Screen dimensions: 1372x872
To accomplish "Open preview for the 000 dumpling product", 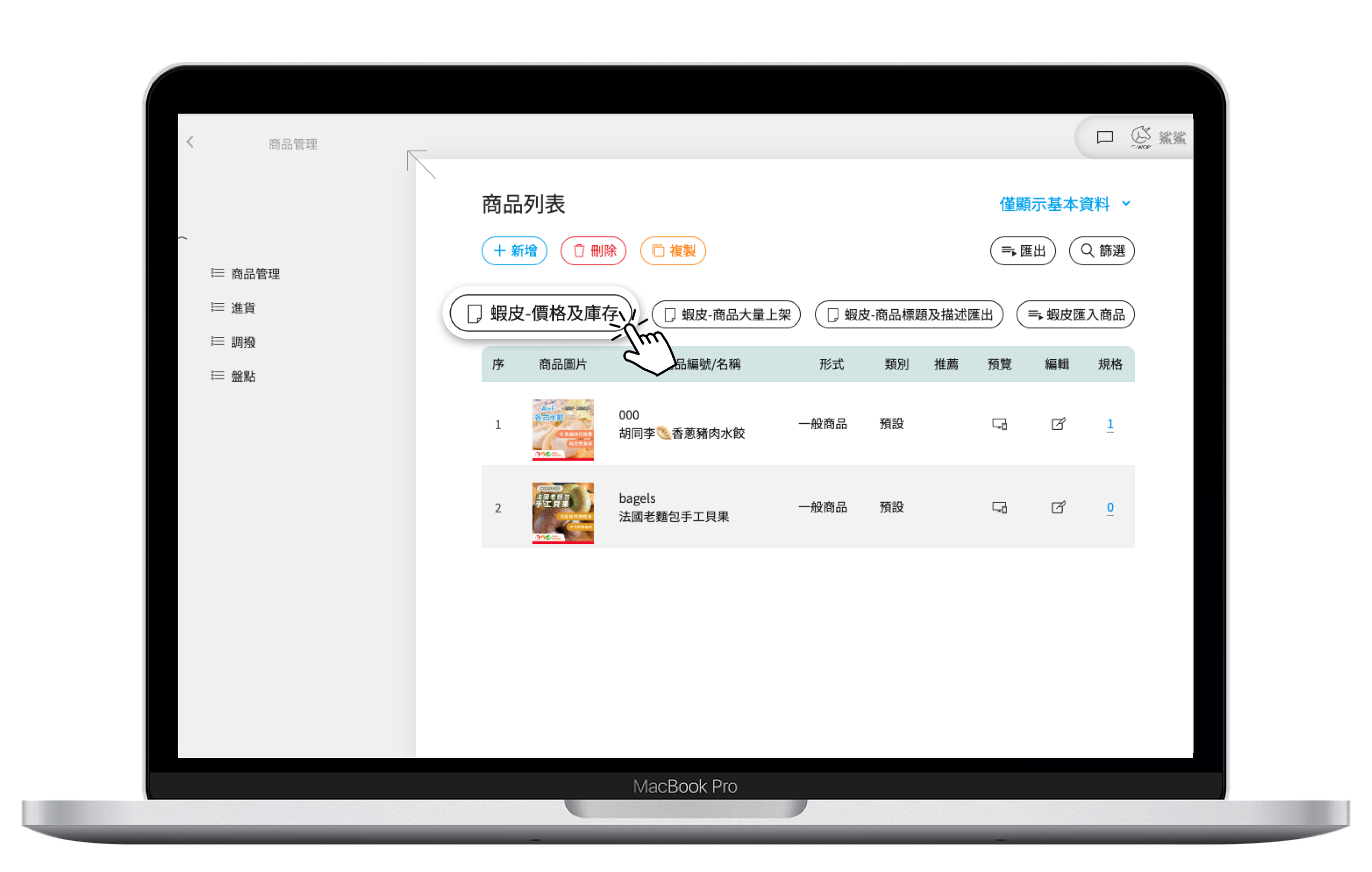I will [999, 424].
